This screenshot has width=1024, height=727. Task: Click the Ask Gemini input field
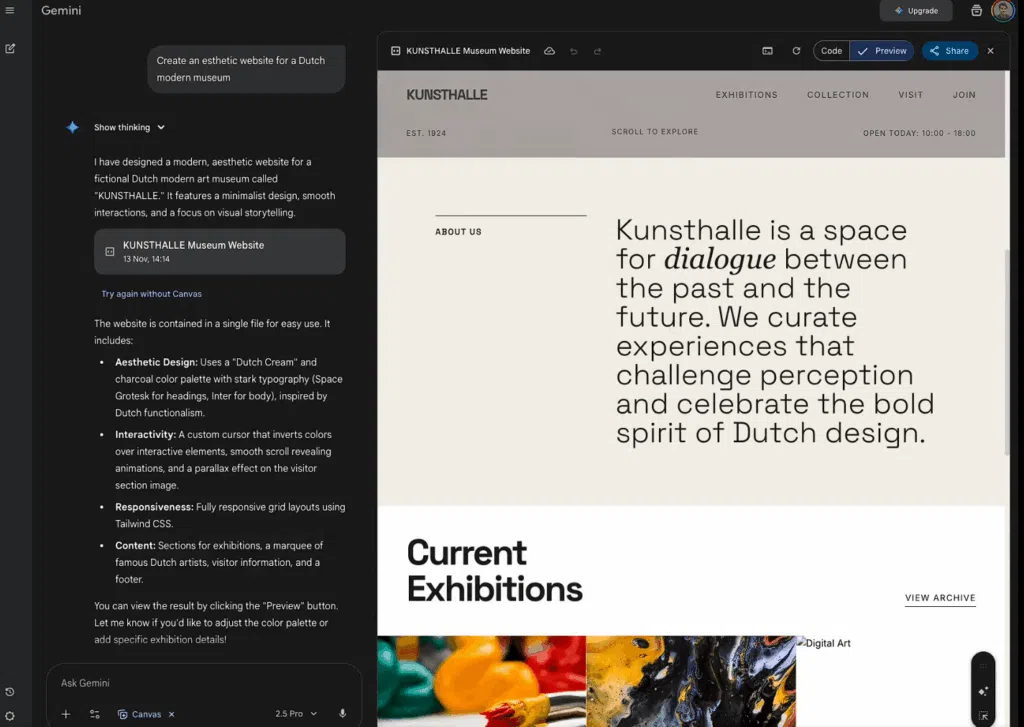(x=200, y=683)
